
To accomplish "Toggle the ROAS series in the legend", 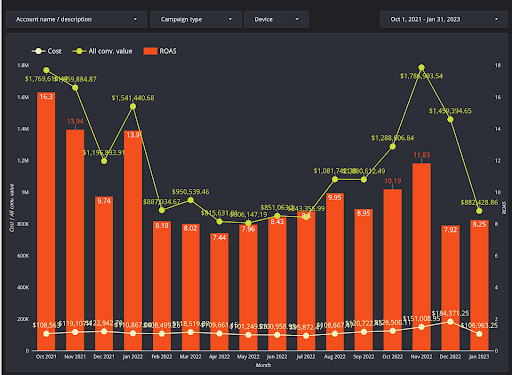I will (x=160, y=51).
